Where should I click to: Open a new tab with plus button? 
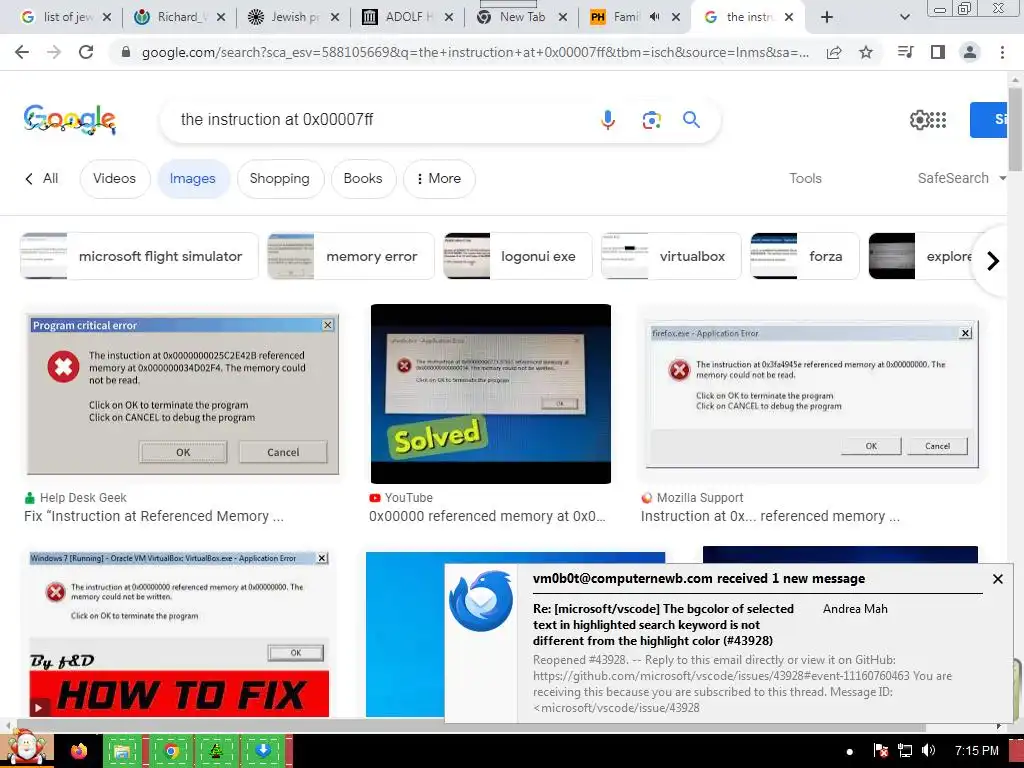(827, 17)
